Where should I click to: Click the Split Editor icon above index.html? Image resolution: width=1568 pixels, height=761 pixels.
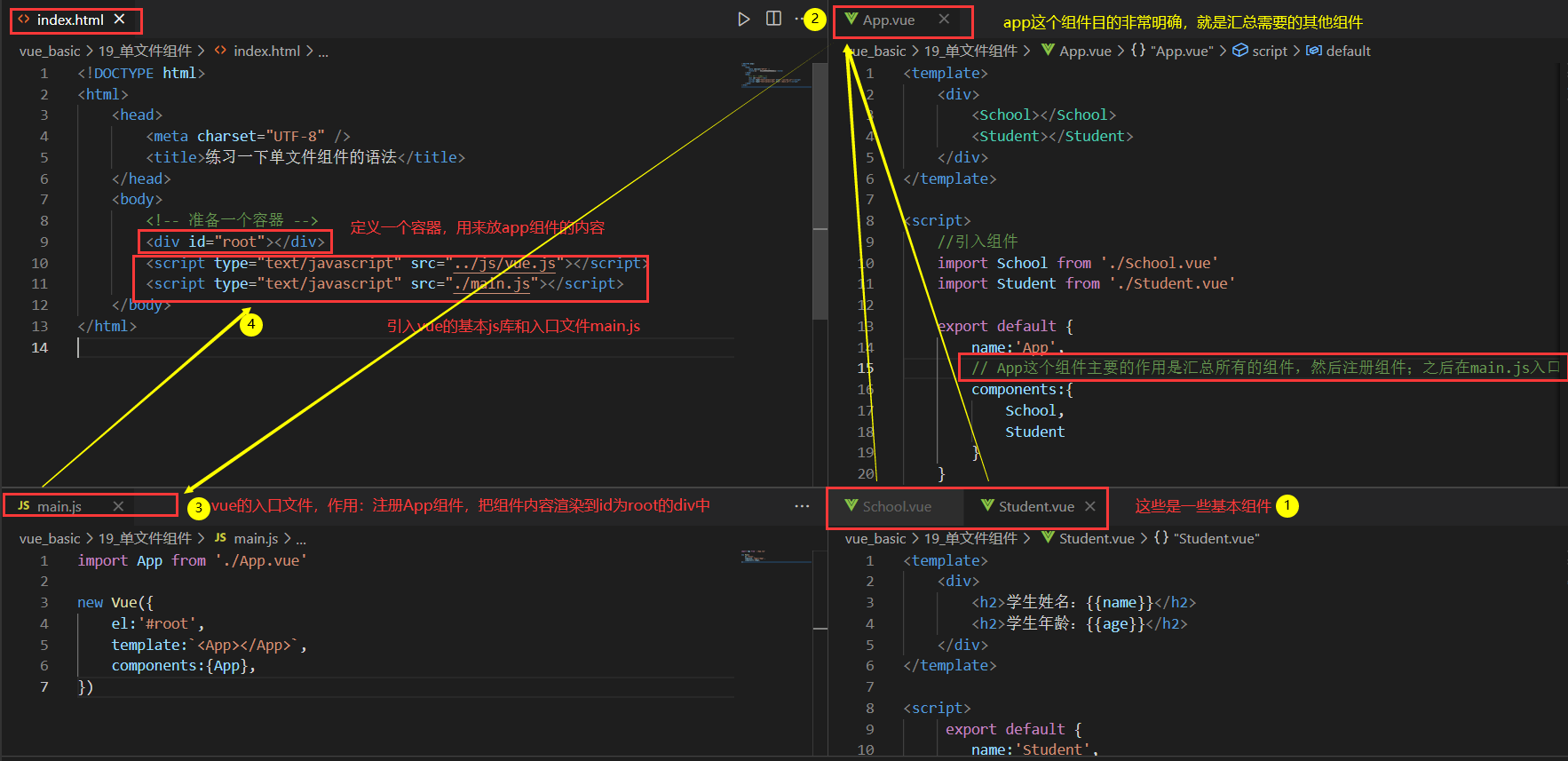point(774,19)
